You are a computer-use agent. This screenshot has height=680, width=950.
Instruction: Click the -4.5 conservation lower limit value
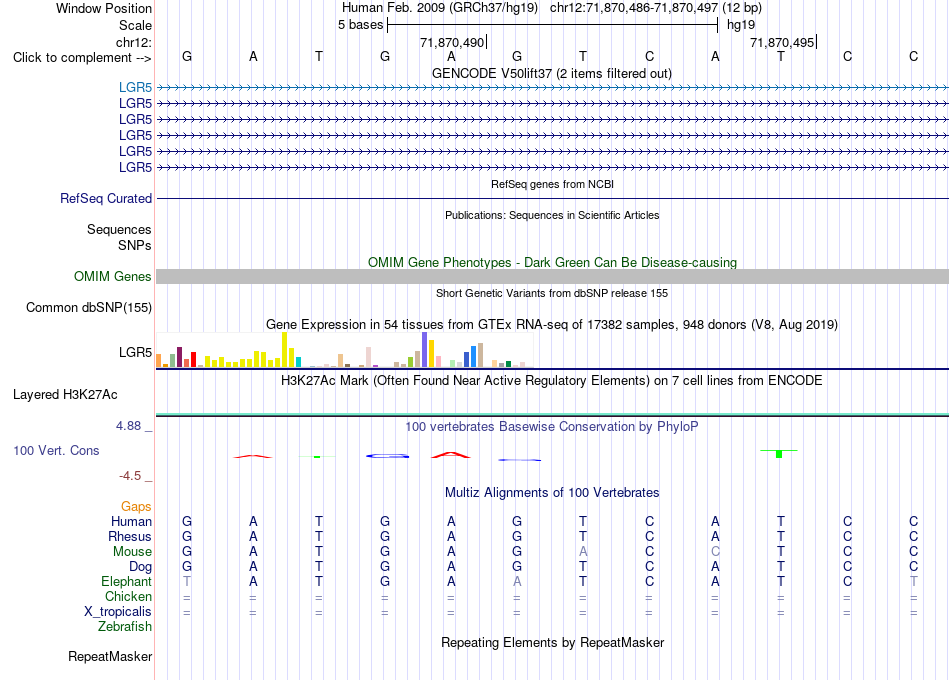[130, 476]
